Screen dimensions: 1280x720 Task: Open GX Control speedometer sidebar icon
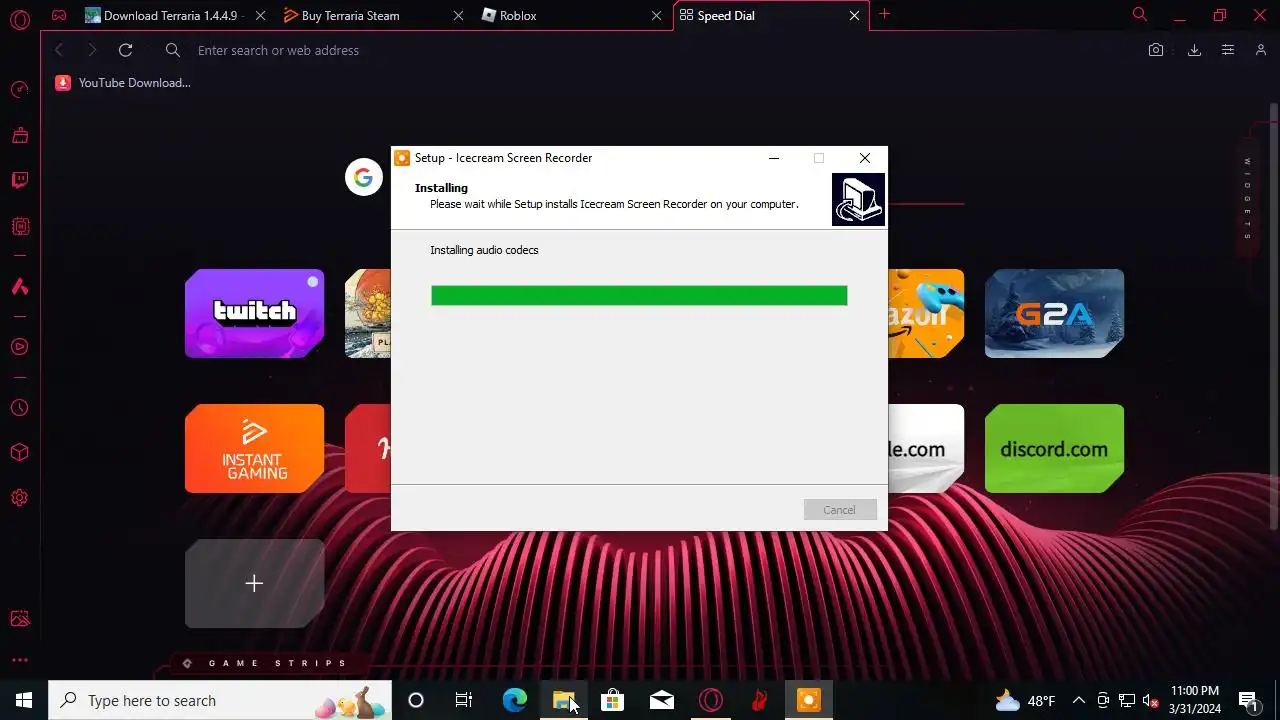[19, 90]
